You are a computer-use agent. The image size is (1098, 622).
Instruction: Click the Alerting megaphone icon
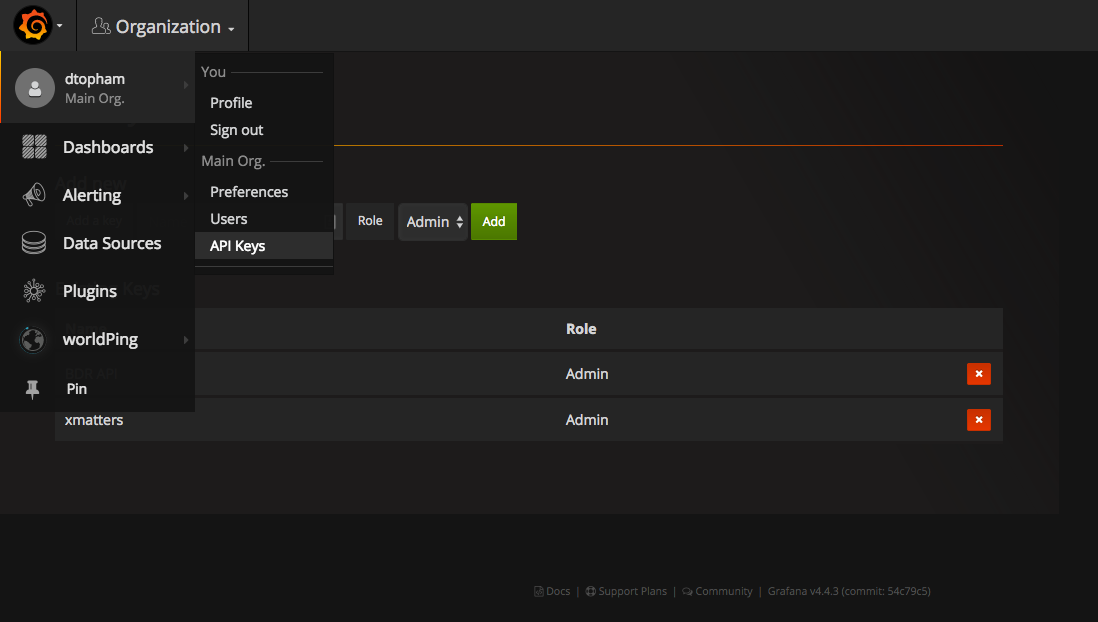34,195
